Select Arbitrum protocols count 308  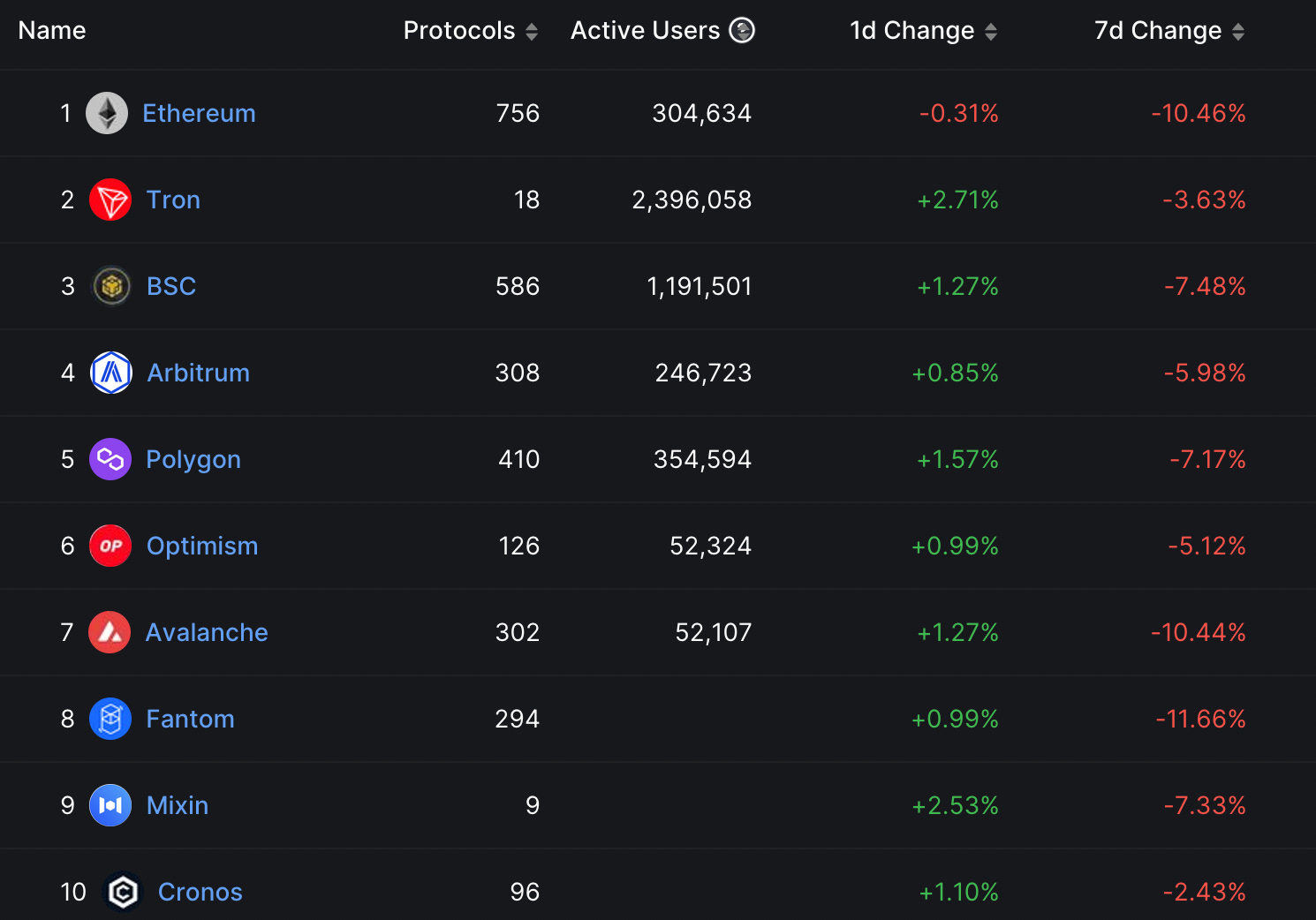tap(518, 373)
